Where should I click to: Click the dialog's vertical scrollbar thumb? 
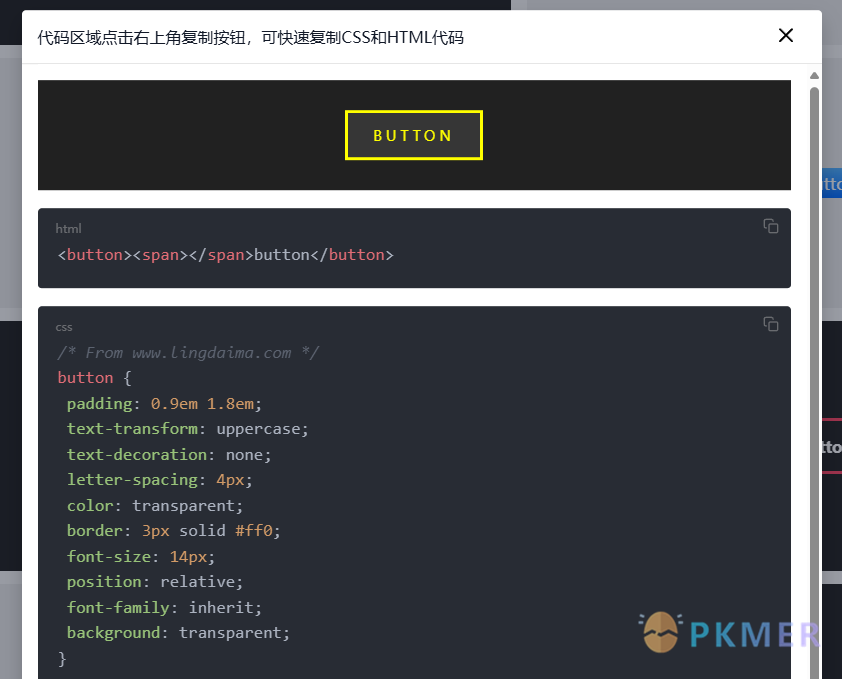814,381
